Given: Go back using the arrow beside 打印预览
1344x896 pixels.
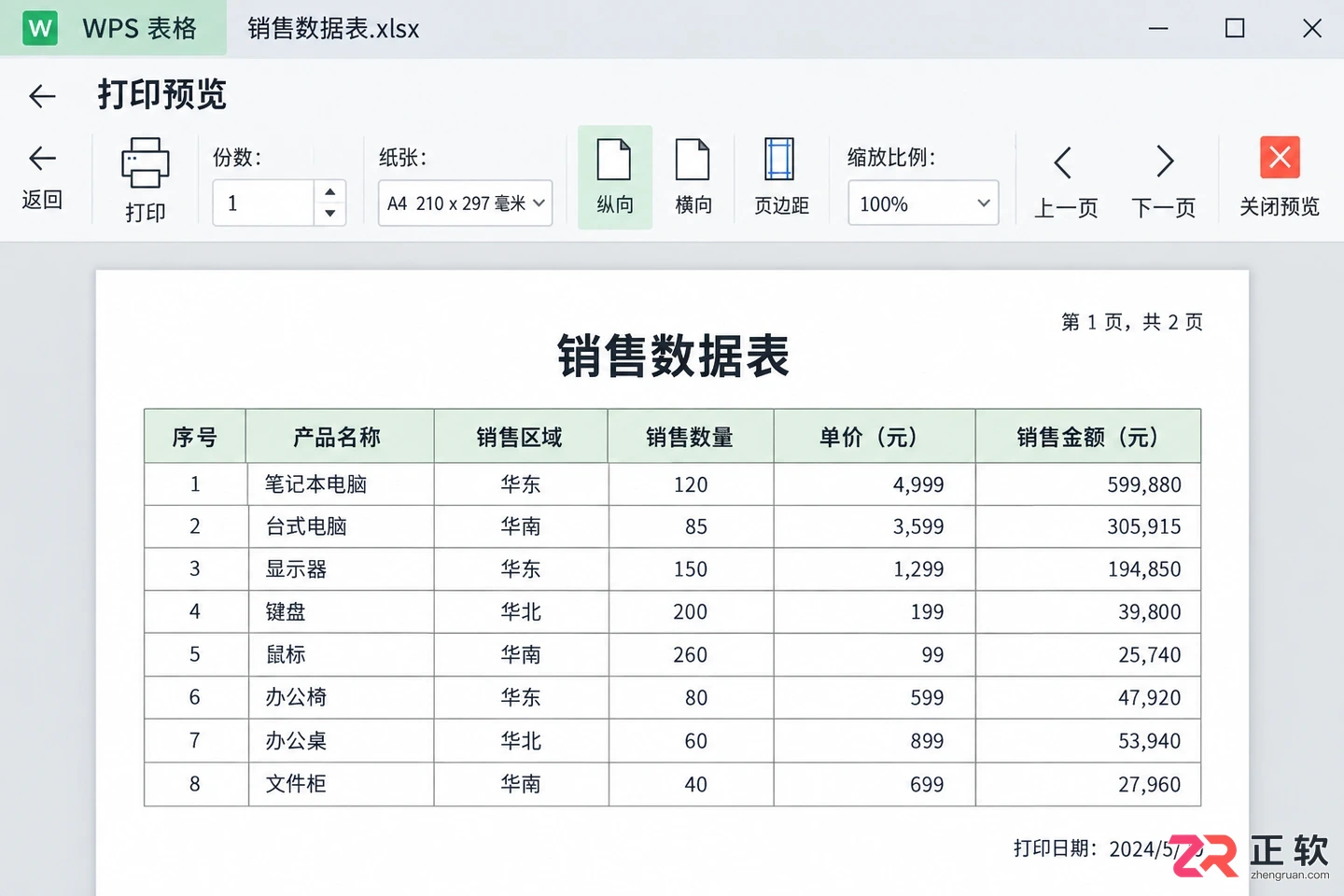Looking at the screenshot, I should click(42, 95).
